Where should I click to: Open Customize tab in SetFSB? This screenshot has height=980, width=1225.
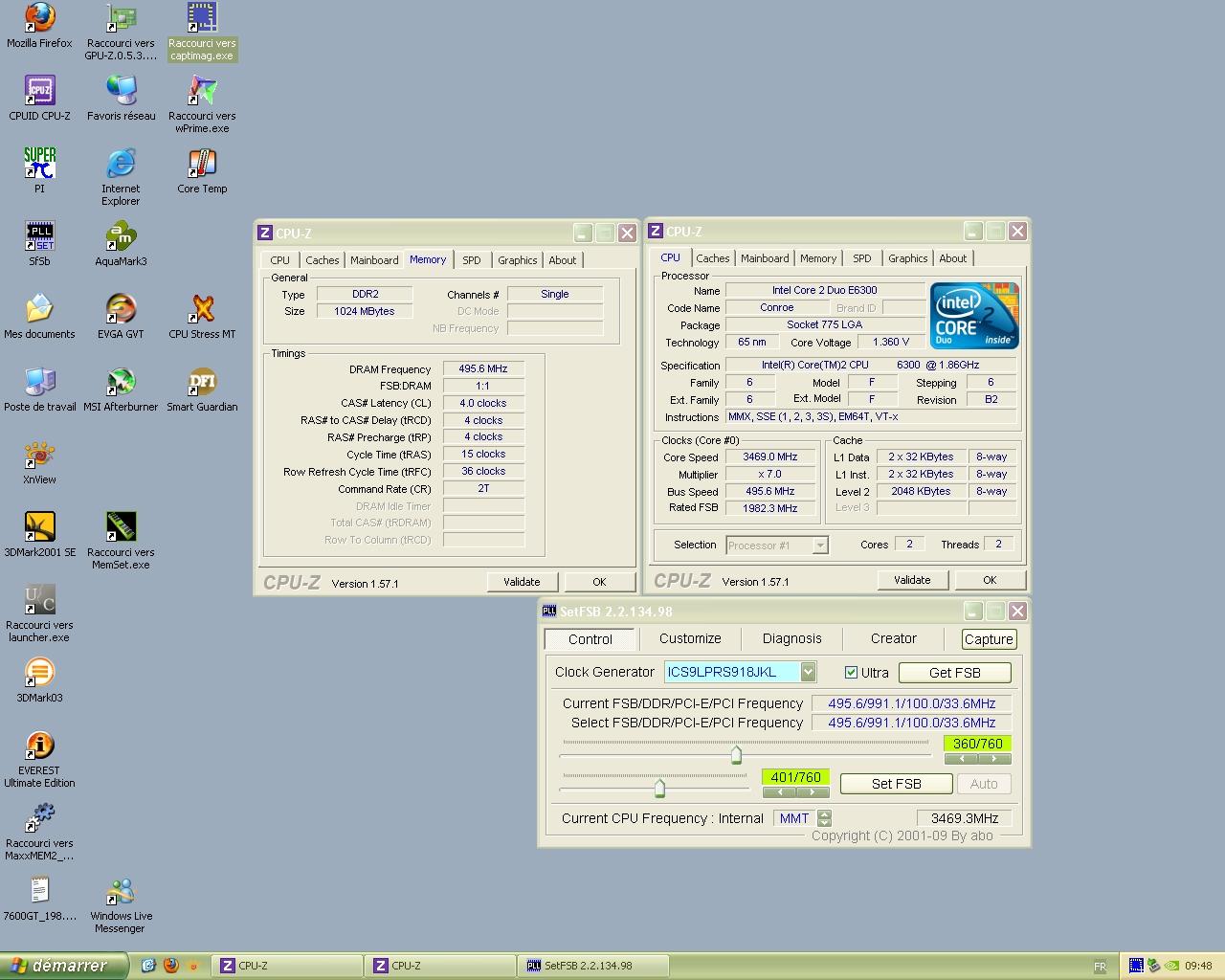[690, 638]
